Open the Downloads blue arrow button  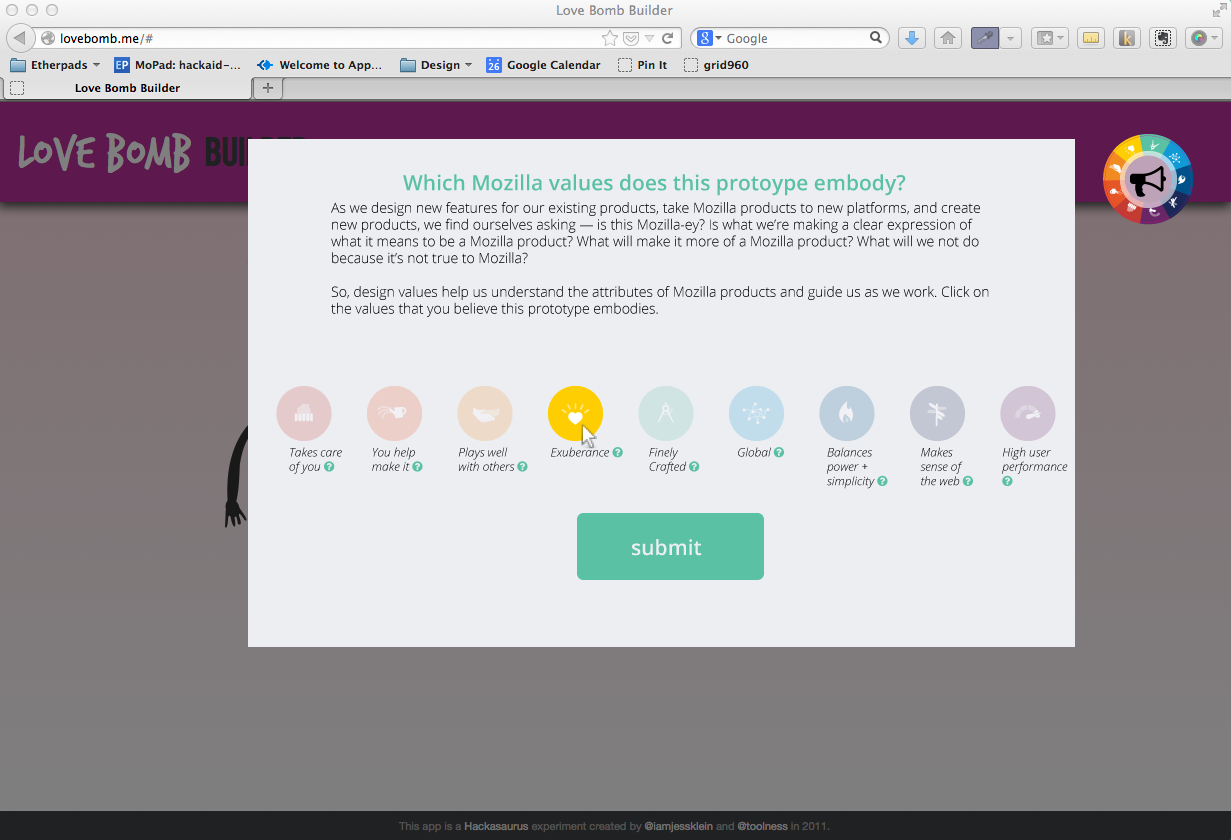click(911, 38)
